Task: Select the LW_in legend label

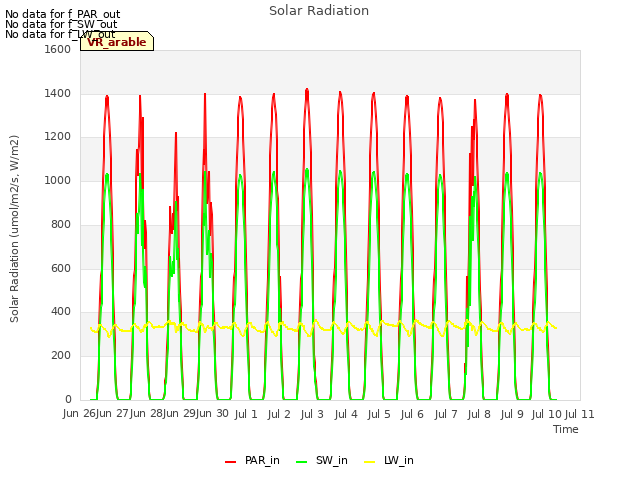Action: point(399,460)
